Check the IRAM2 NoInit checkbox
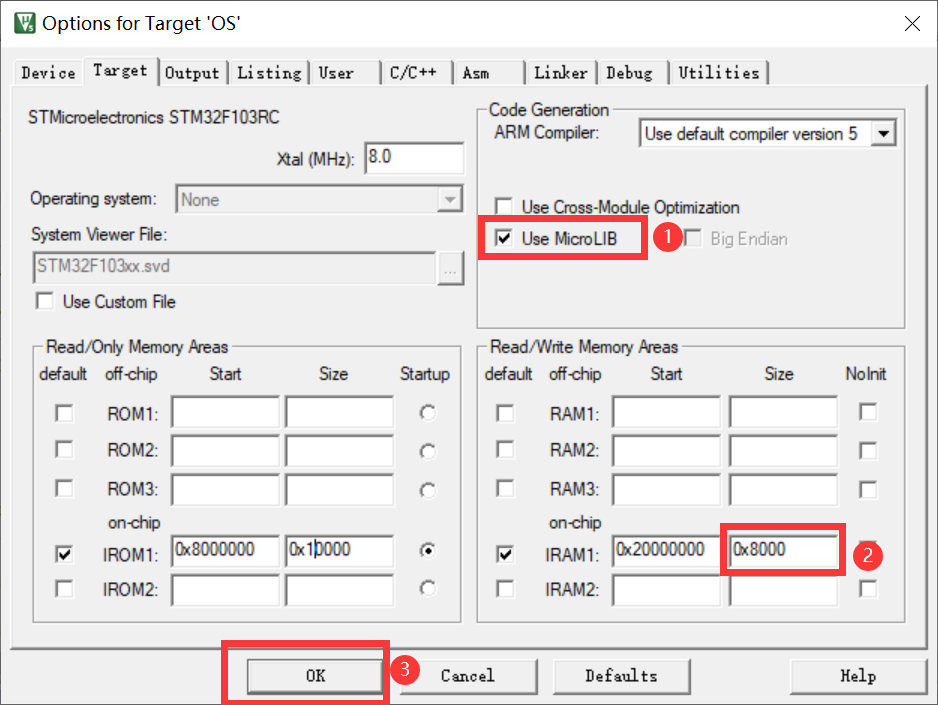The image size is (938, 705). pos(867,589)
